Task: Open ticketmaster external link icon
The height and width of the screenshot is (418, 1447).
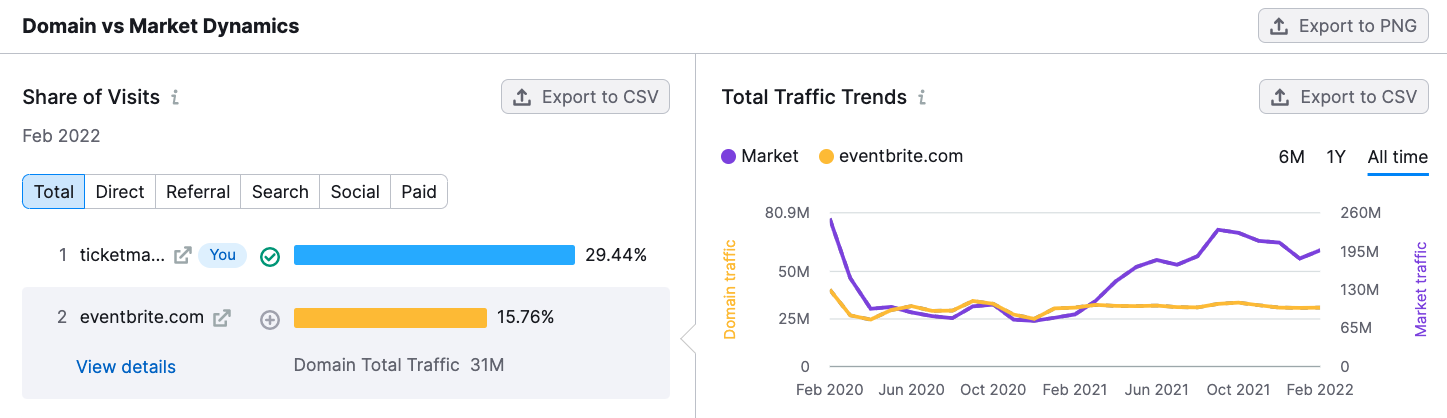Action: point(182,256)
